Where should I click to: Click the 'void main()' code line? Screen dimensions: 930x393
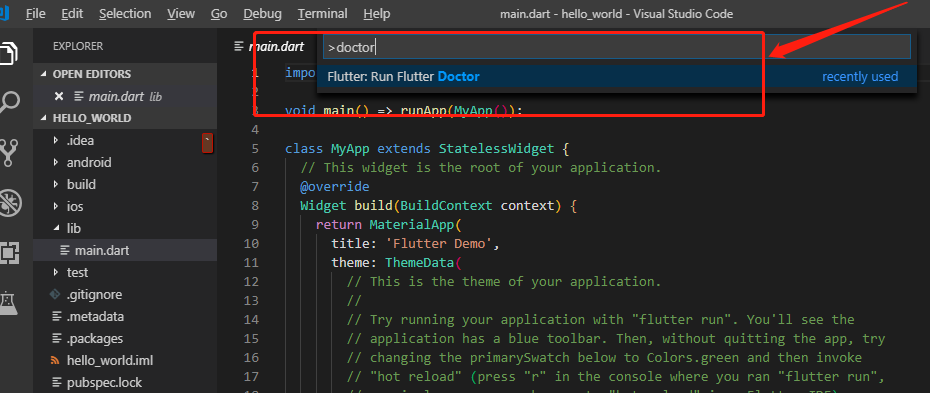(404, 111)
